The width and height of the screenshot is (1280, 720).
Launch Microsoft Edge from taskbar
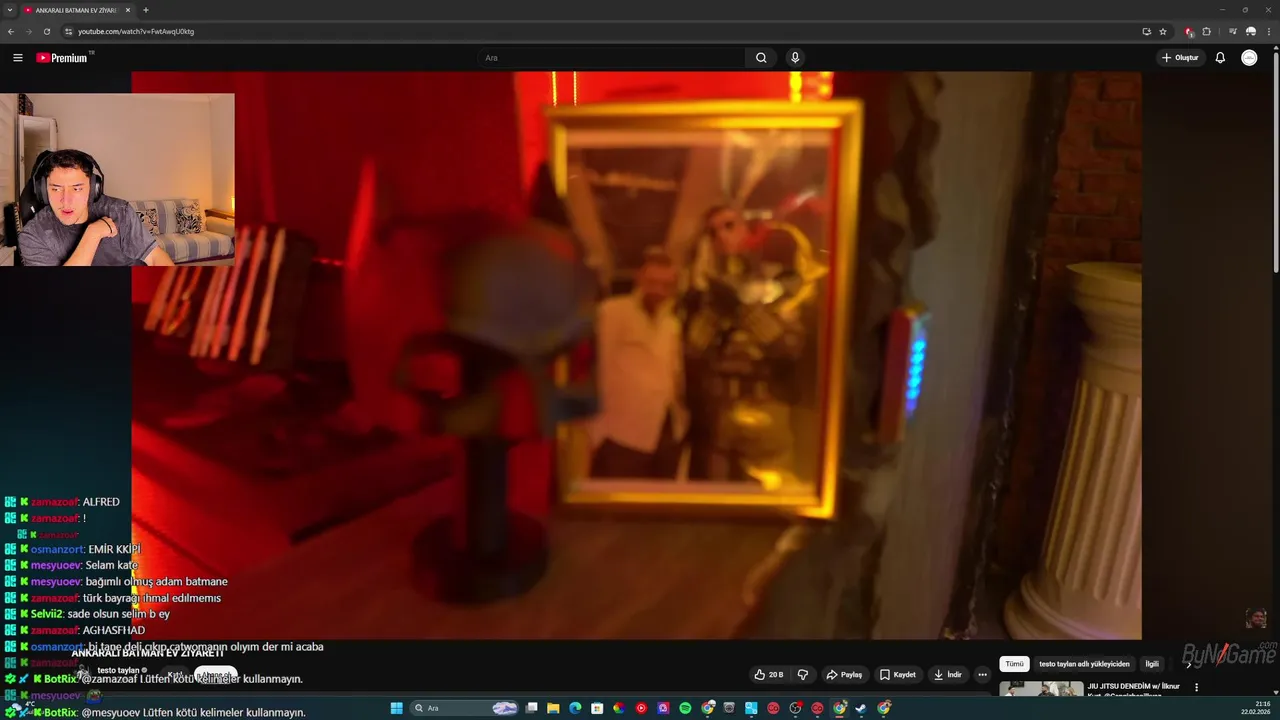[575, 708]
